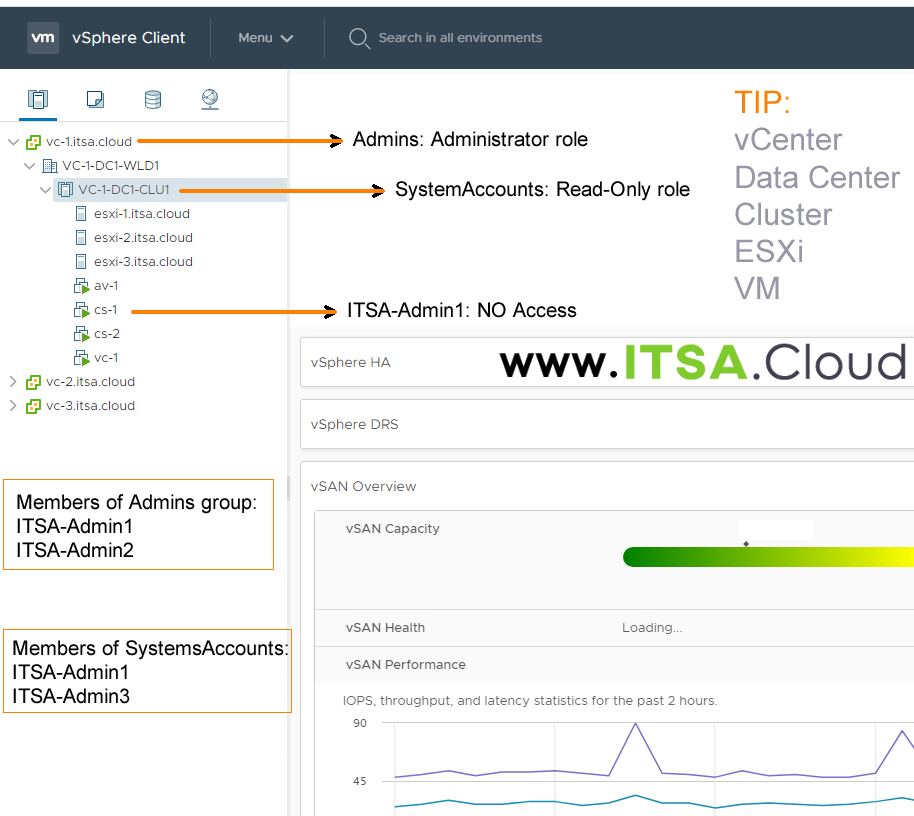Image resolution: width=914 pixels, height=816 pixels.
Task: Click the cs-2 virtual machine icon
Action: (x=81, y=334)
